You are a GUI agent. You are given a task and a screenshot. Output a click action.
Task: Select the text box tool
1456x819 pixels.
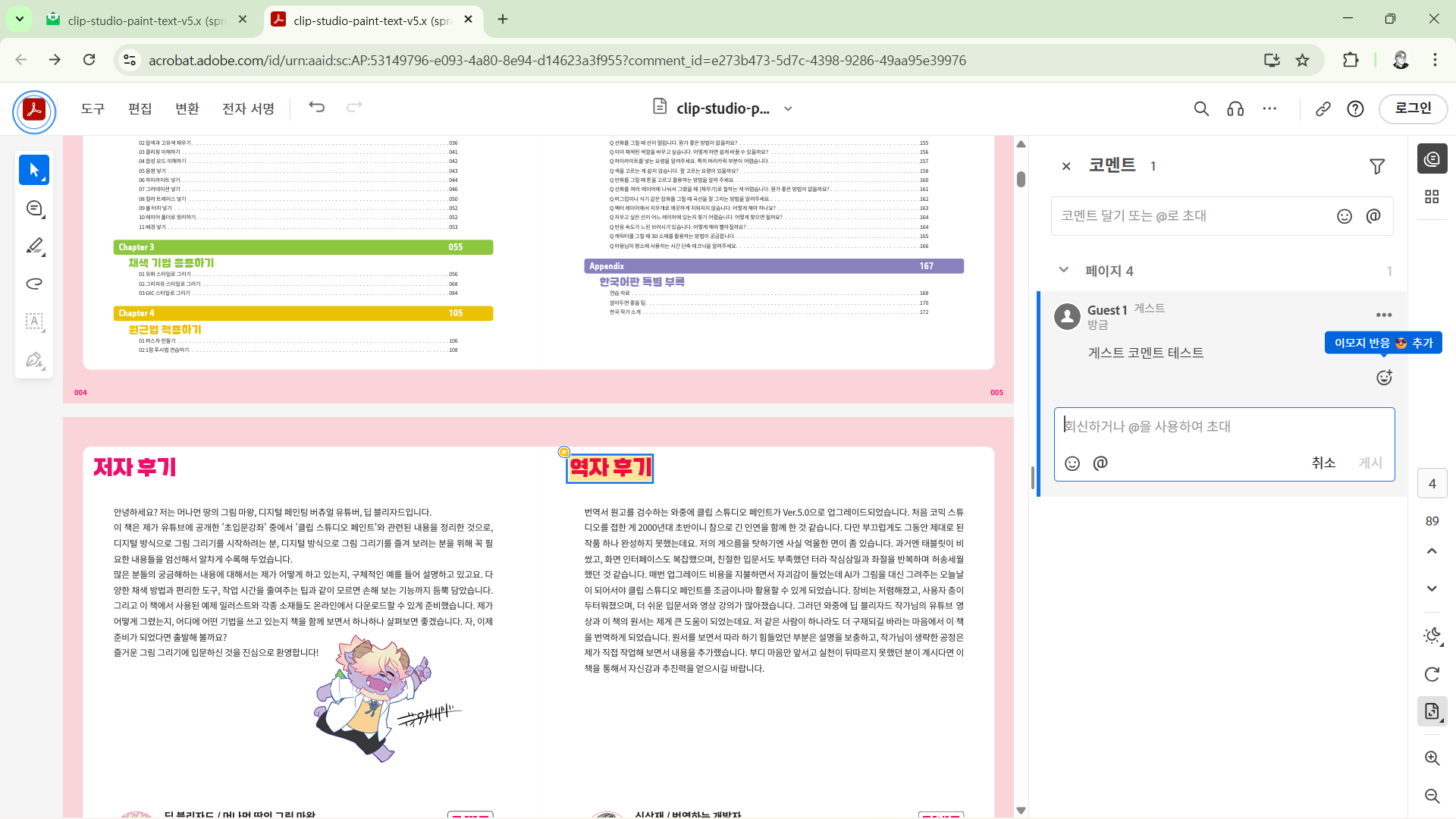(x=34, y=322)
